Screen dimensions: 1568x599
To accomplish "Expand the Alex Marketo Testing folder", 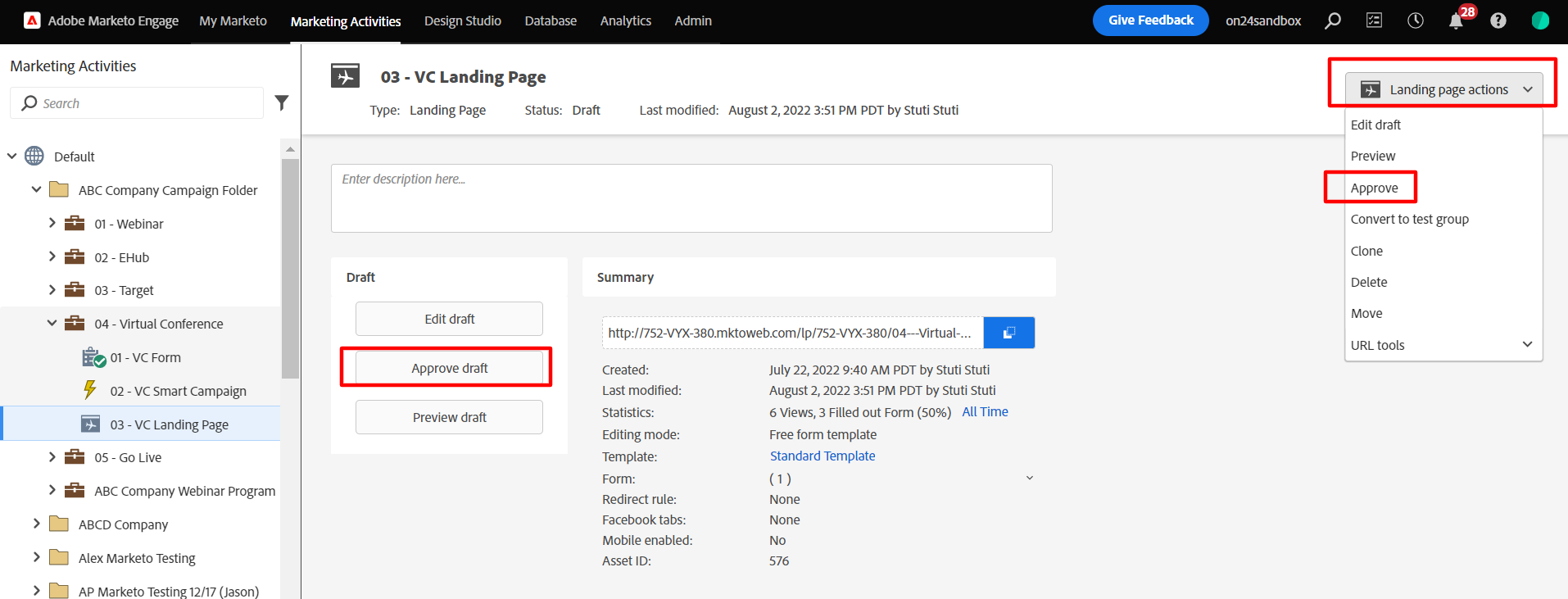I will pyautogui.click(x=36, y=557).
